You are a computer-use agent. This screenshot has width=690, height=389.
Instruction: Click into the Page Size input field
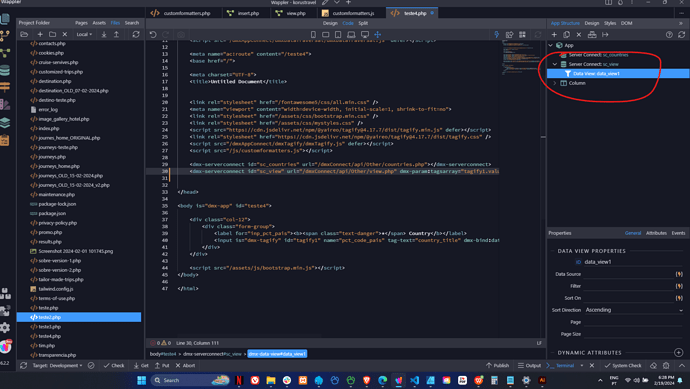tap(634, 334)
